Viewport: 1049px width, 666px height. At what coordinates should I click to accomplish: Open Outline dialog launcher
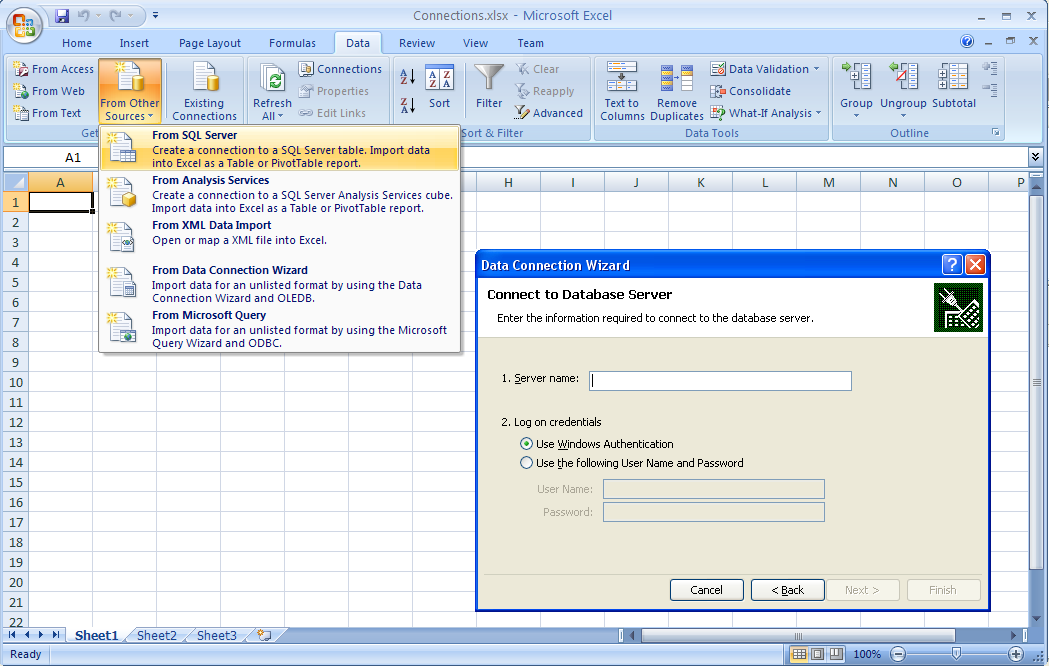click(x=996, y=133)
